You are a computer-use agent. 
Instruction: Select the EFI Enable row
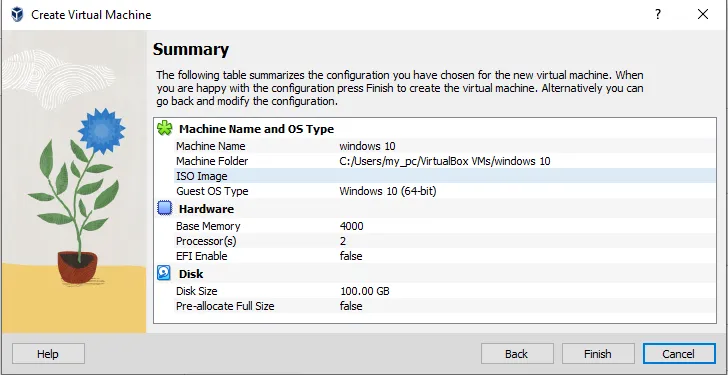point(445,256)
